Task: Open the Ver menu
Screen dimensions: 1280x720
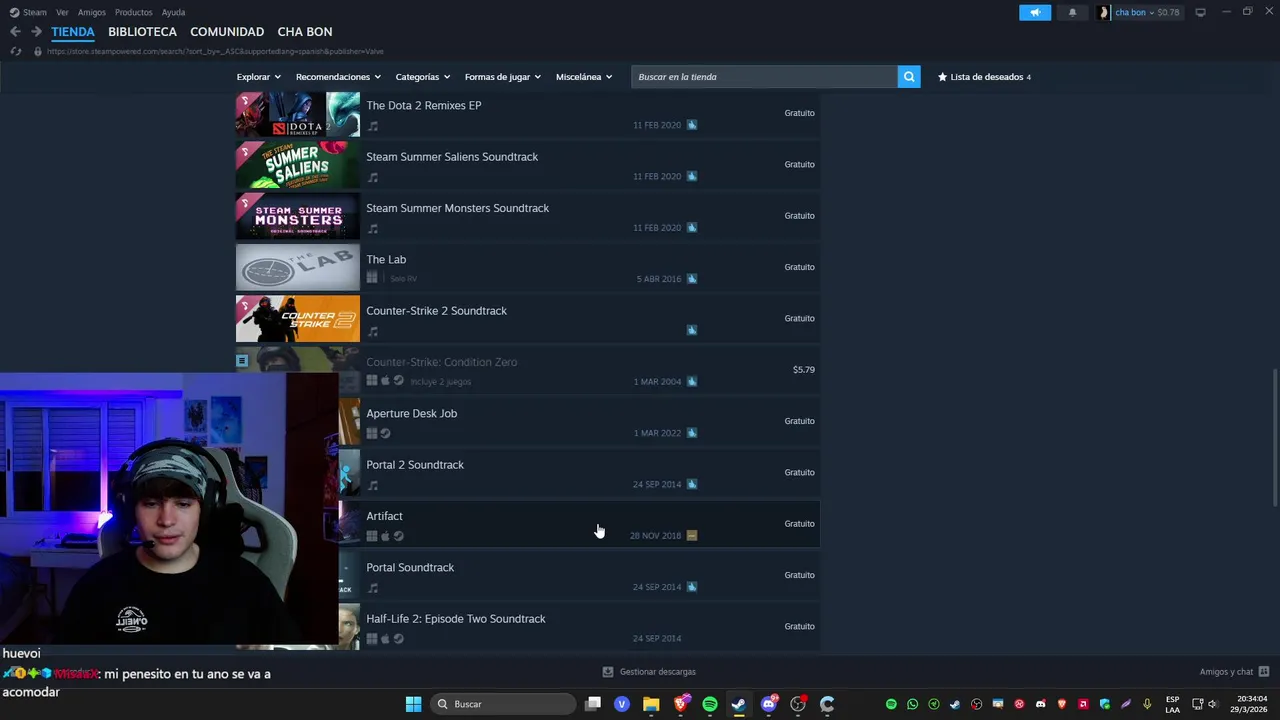Action: point(62,12)
